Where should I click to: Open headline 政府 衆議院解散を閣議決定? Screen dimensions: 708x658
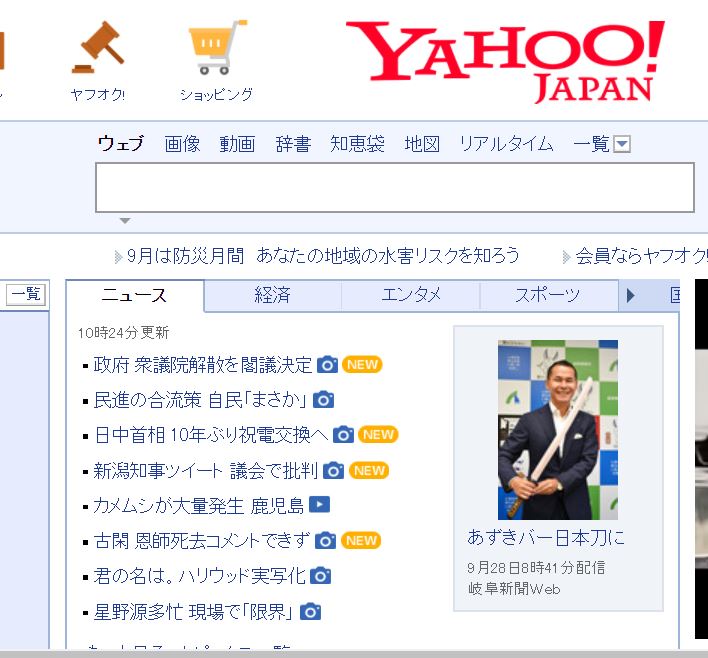(x=203, y=365)
